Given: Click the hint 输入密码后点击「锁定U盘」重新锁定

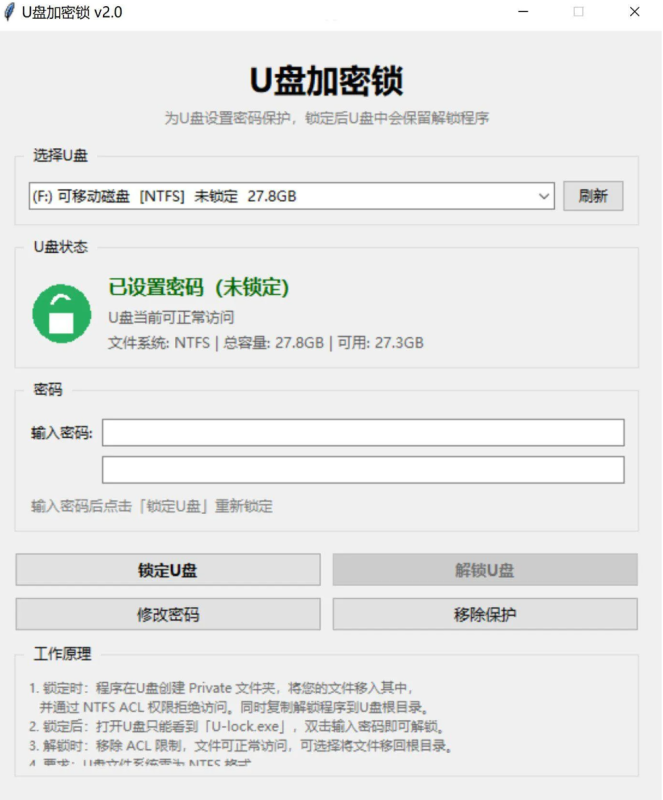Looking at the screenshot, I should [x=152, y=506].
